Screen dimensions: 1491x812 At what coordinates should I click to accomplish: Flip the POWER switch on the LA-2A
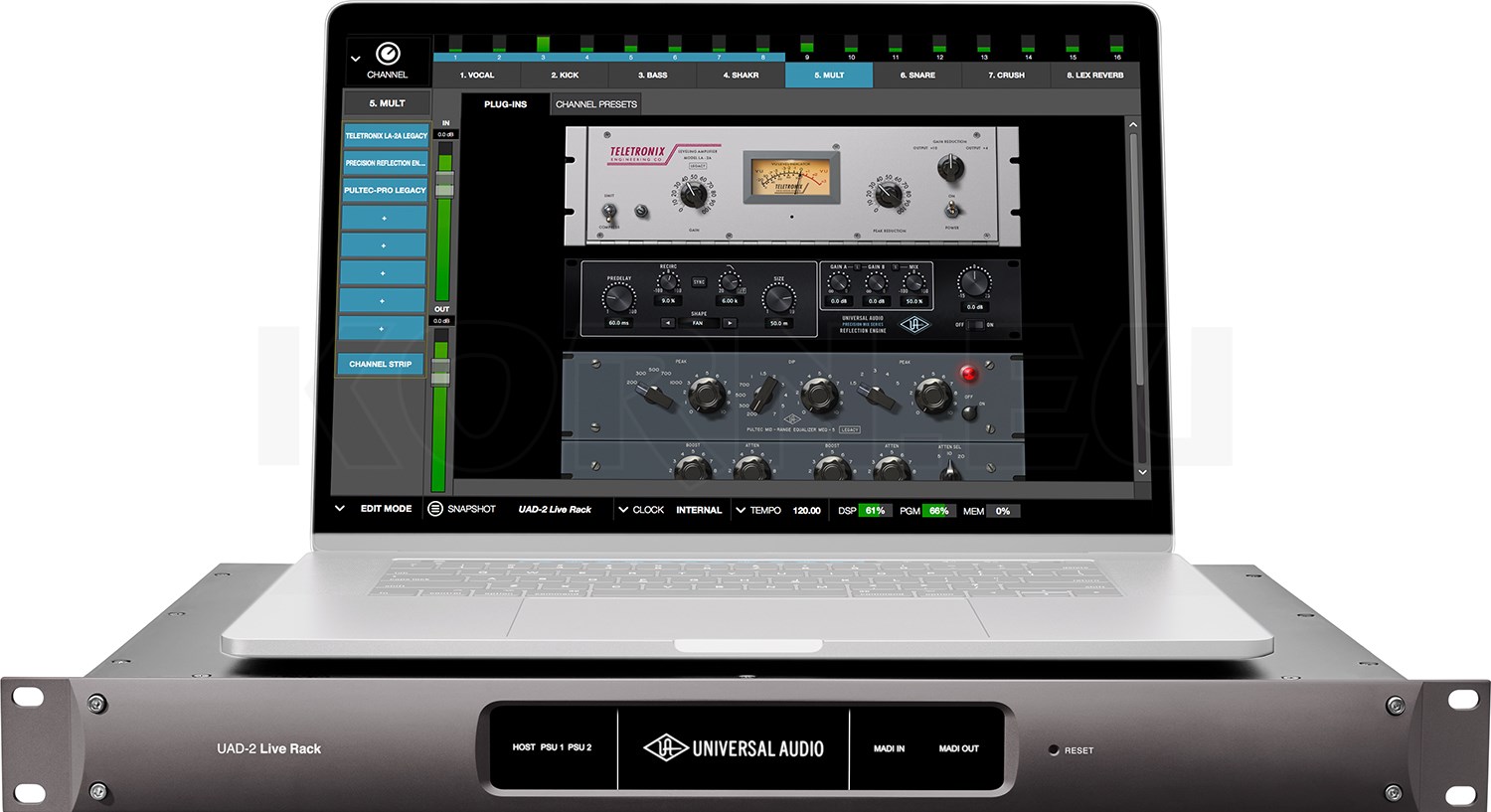click(952, 210)
